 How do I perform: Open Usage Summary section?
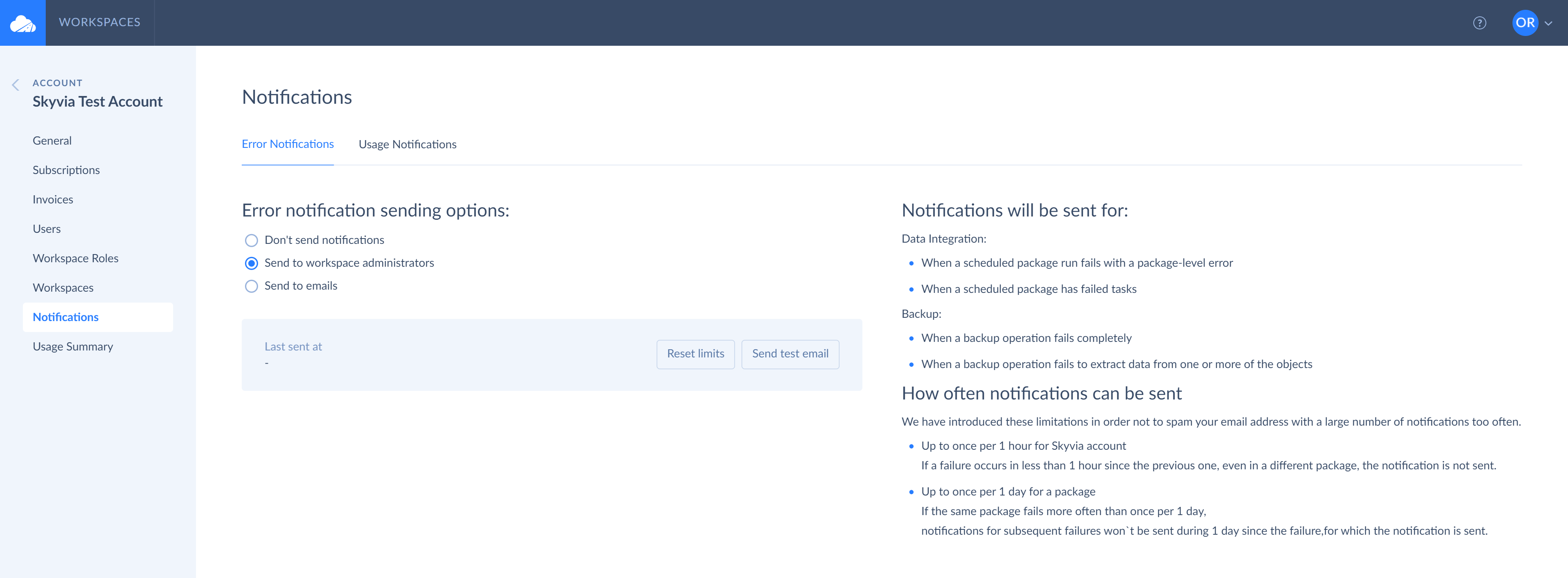[72, 346]
